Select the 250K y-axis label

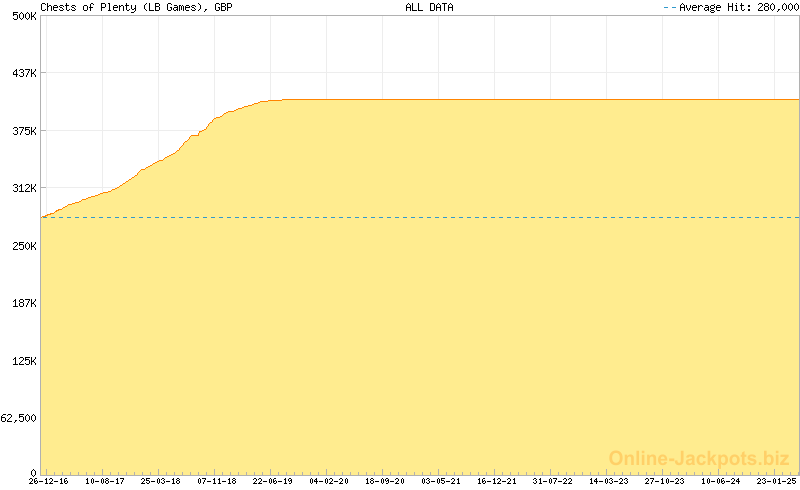[x=24, y=246]
